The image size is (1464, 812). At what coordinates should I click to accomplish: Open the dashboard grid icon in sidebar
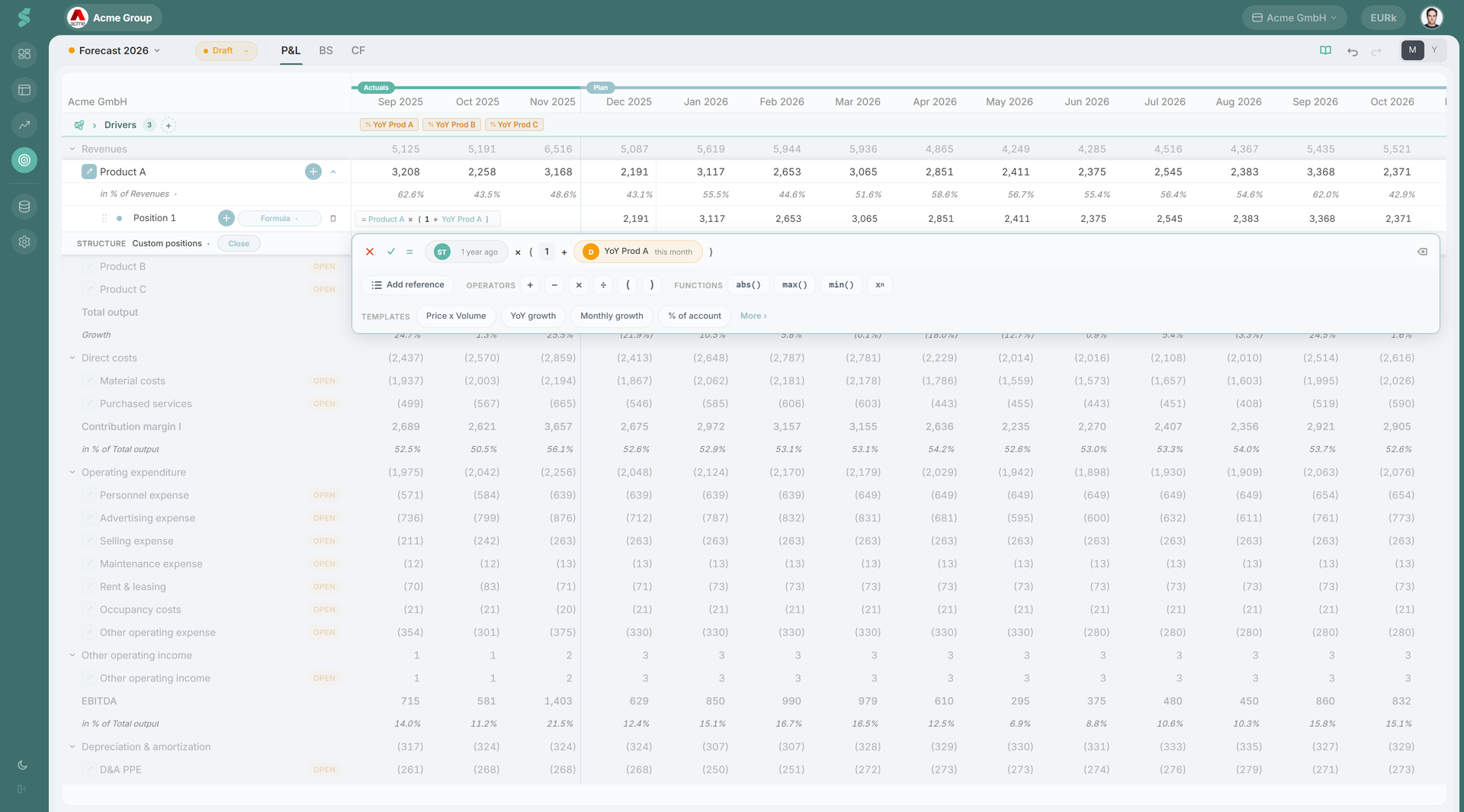point(24,54)
